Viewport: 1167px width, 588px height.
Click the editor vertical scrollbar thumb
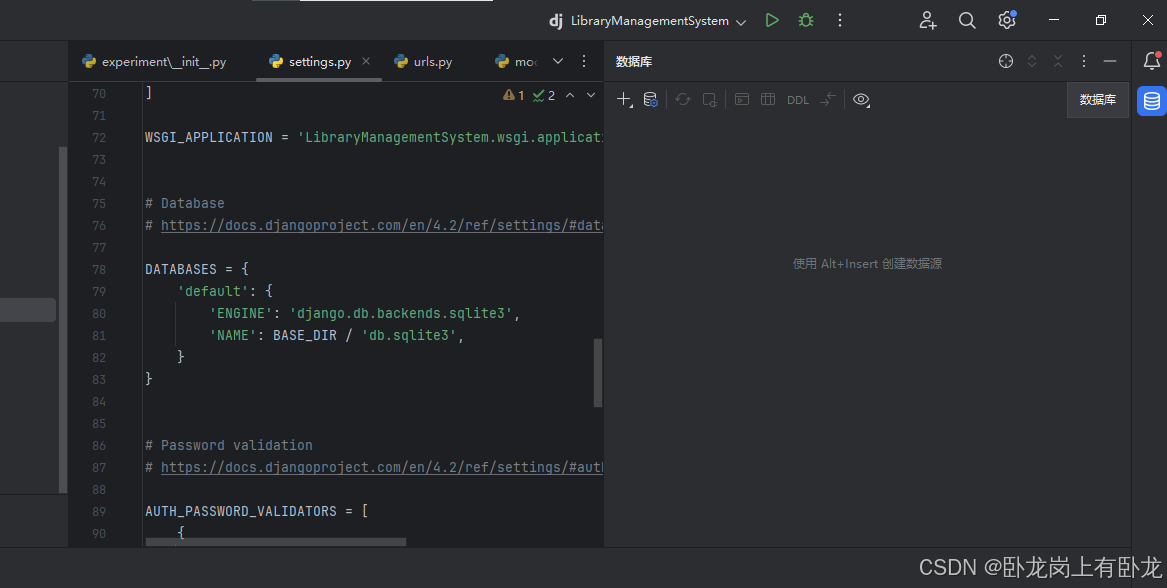point(598,372)
